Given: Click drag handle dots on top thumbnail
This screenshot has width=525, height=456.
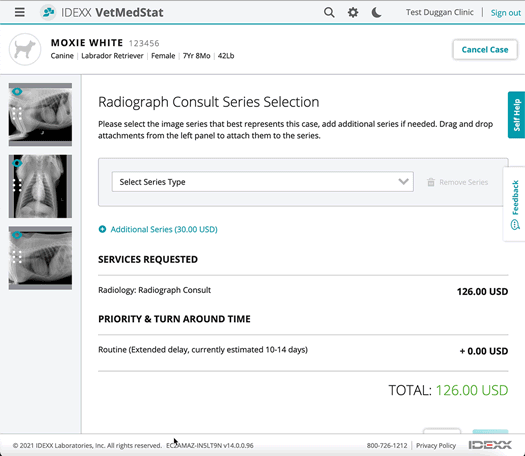Looking at the screenshot, I should [17, 113].
